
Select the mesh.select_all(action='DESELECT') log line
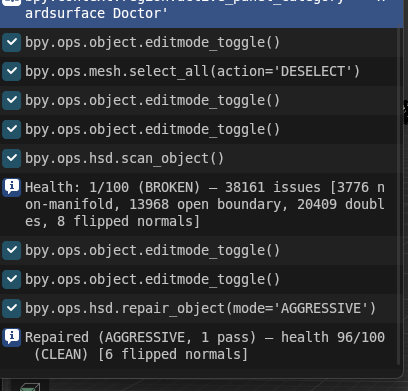click(199, 72)
